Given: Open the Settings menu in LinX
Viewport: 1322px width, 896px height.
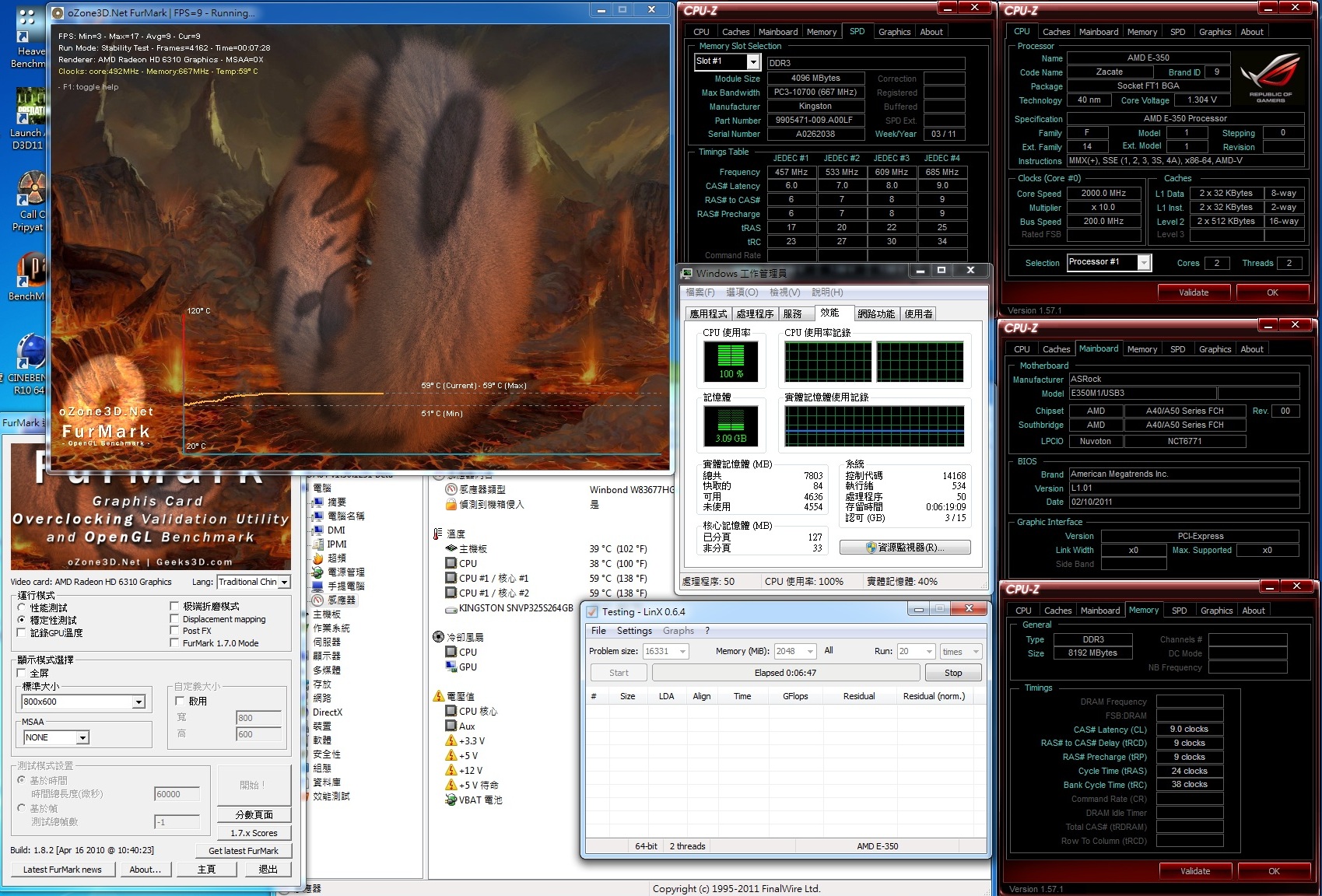Looking at the screenshot, I should pyautogui.click(x=634, y=631).
